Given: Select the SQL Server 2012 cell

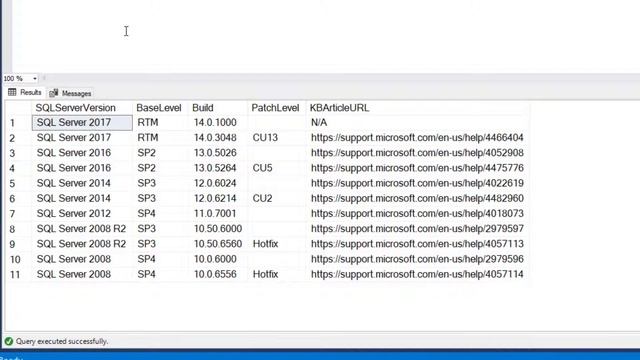Looking at the screenshot, I should (82, 213).
